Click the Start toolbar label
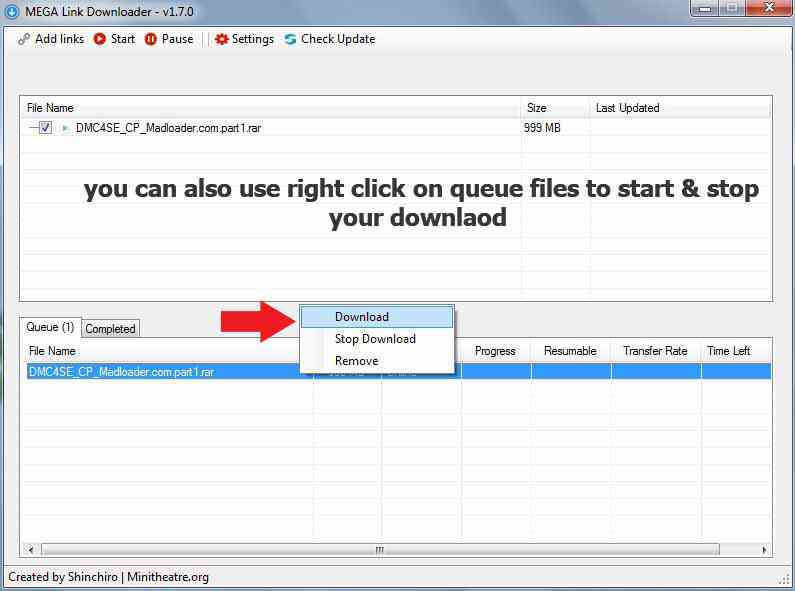Screen dimensions: 795x591 123,39
